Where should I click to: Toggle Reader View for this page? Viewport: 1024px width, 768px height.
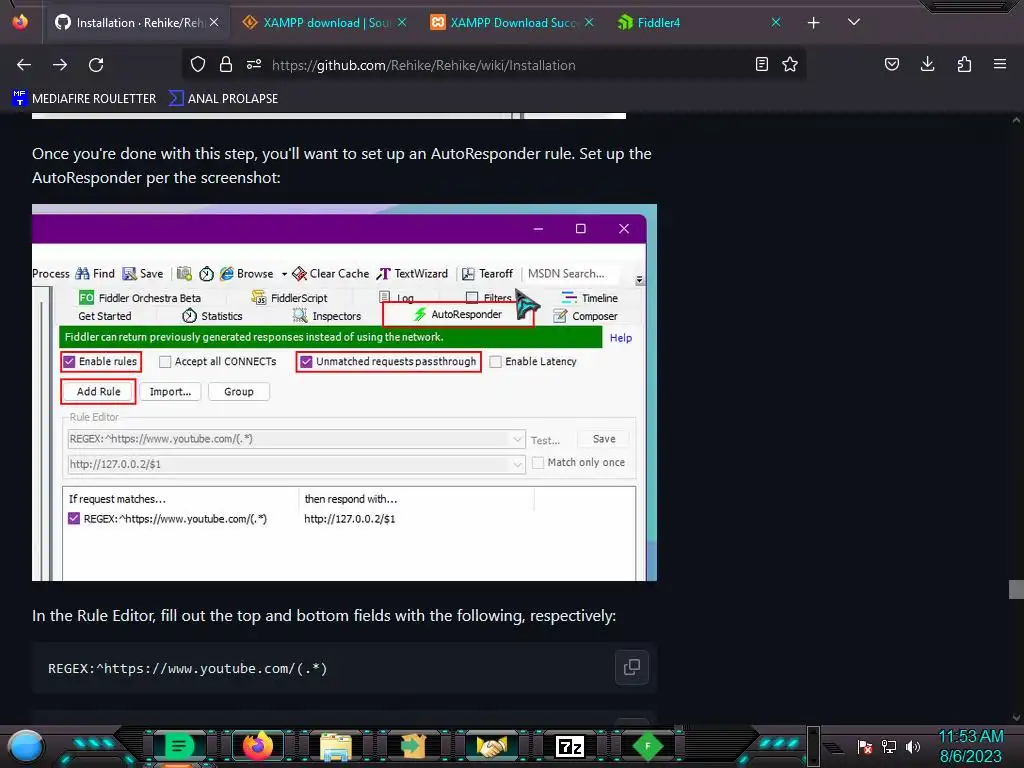(x=761, y=64)
